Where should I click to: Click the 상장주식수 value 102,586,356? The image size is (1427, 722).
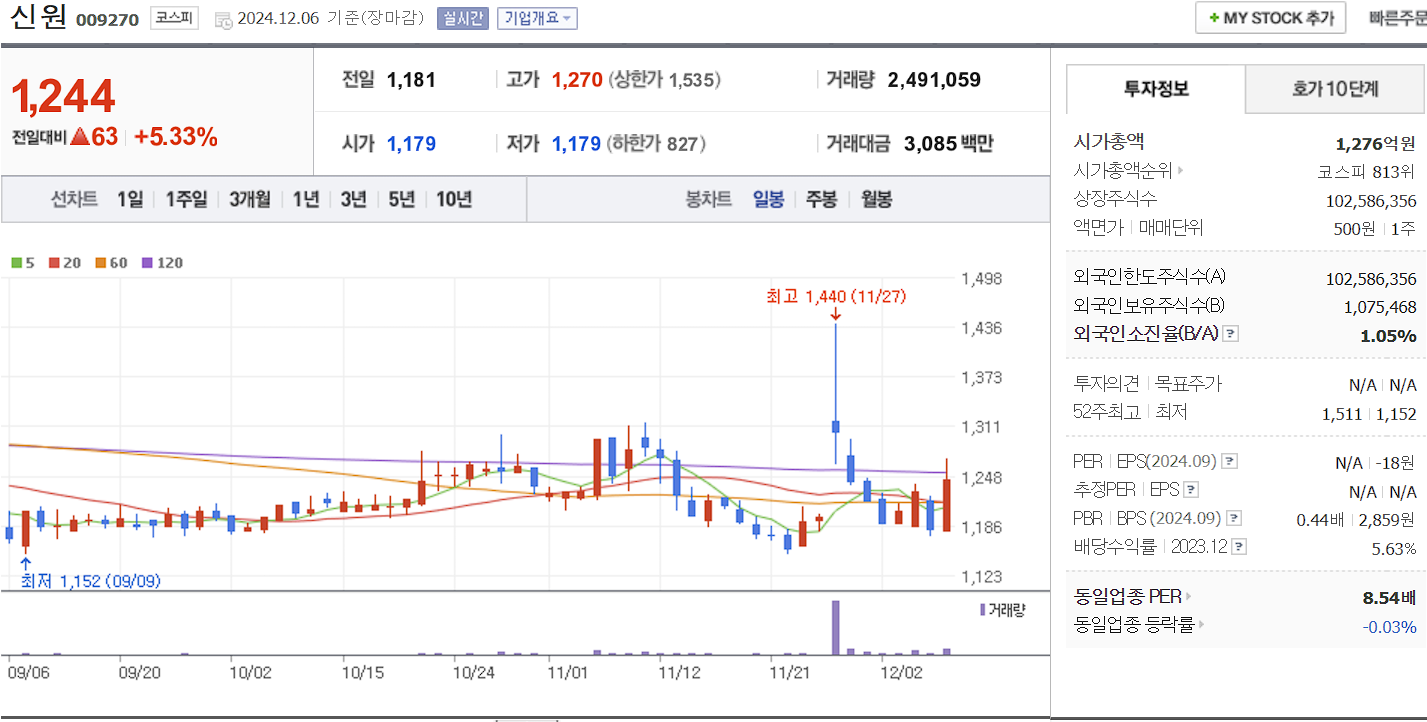(1371, 201)
